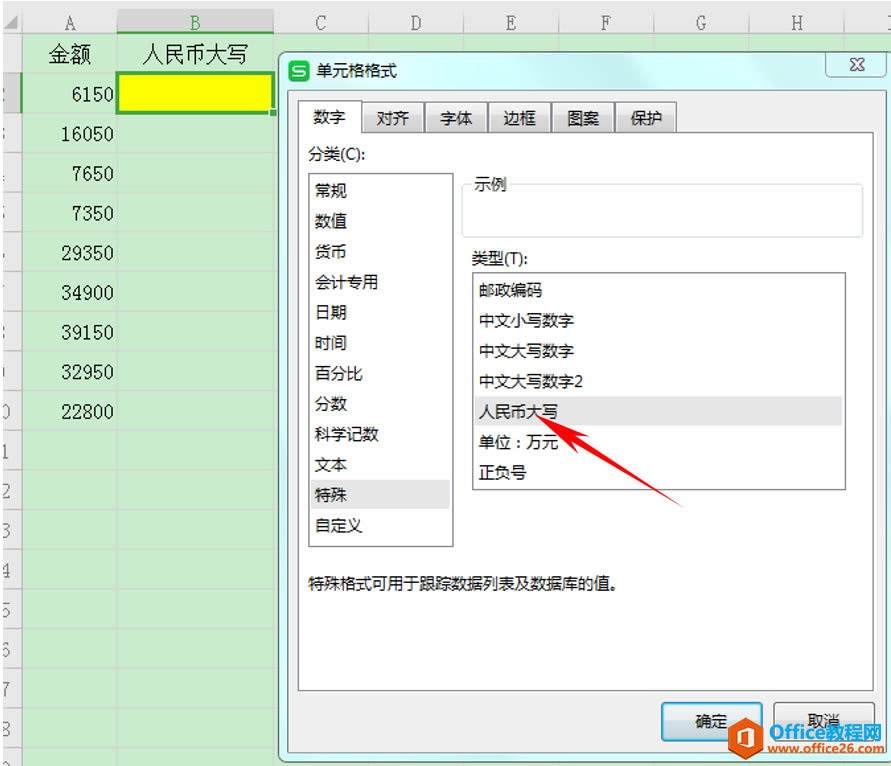
Task: Choose 货币 in category list
Action: point(380,251)
